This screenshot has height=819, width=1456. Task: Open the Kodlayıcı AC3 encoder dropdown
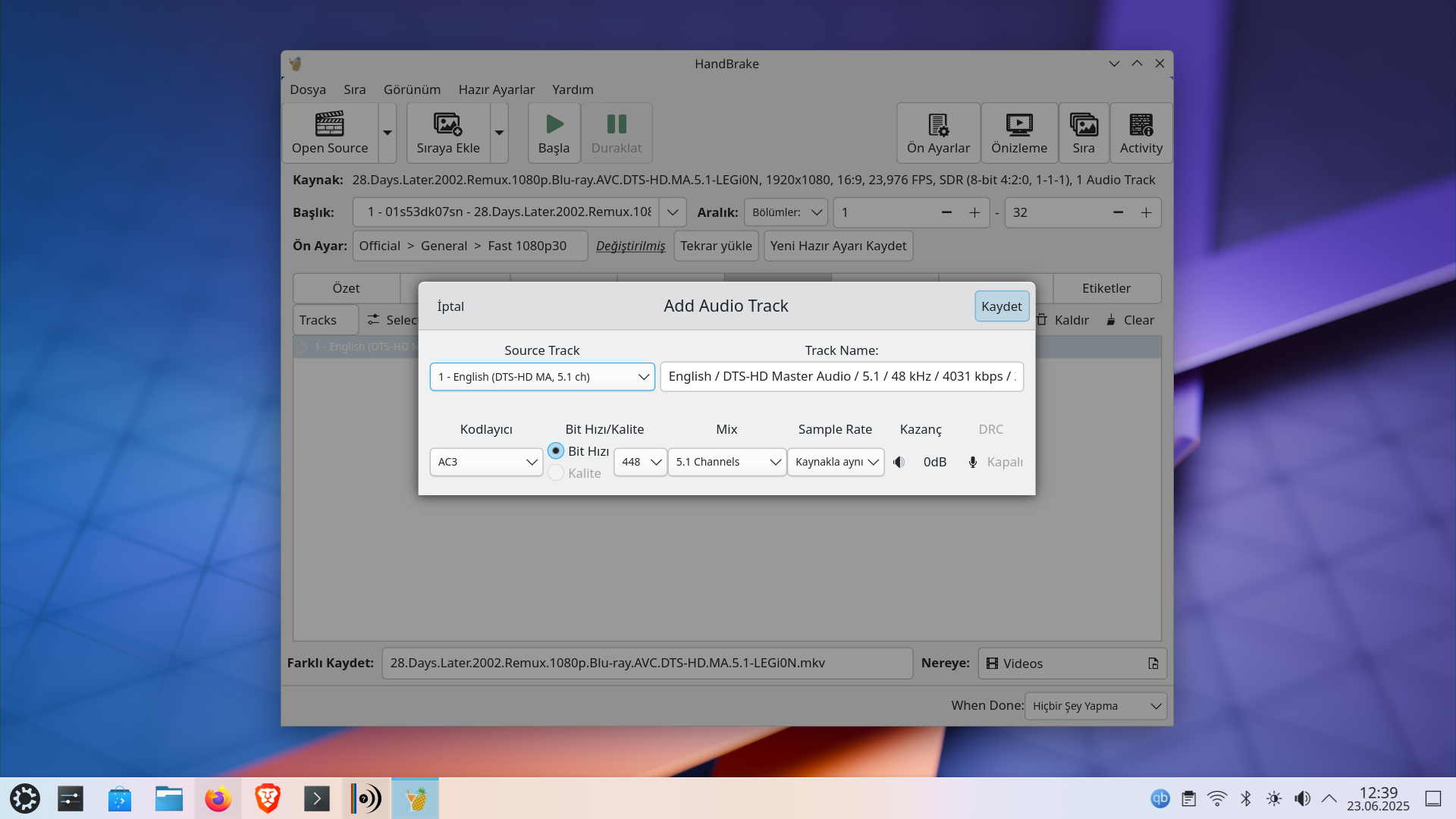coord(486,462)
